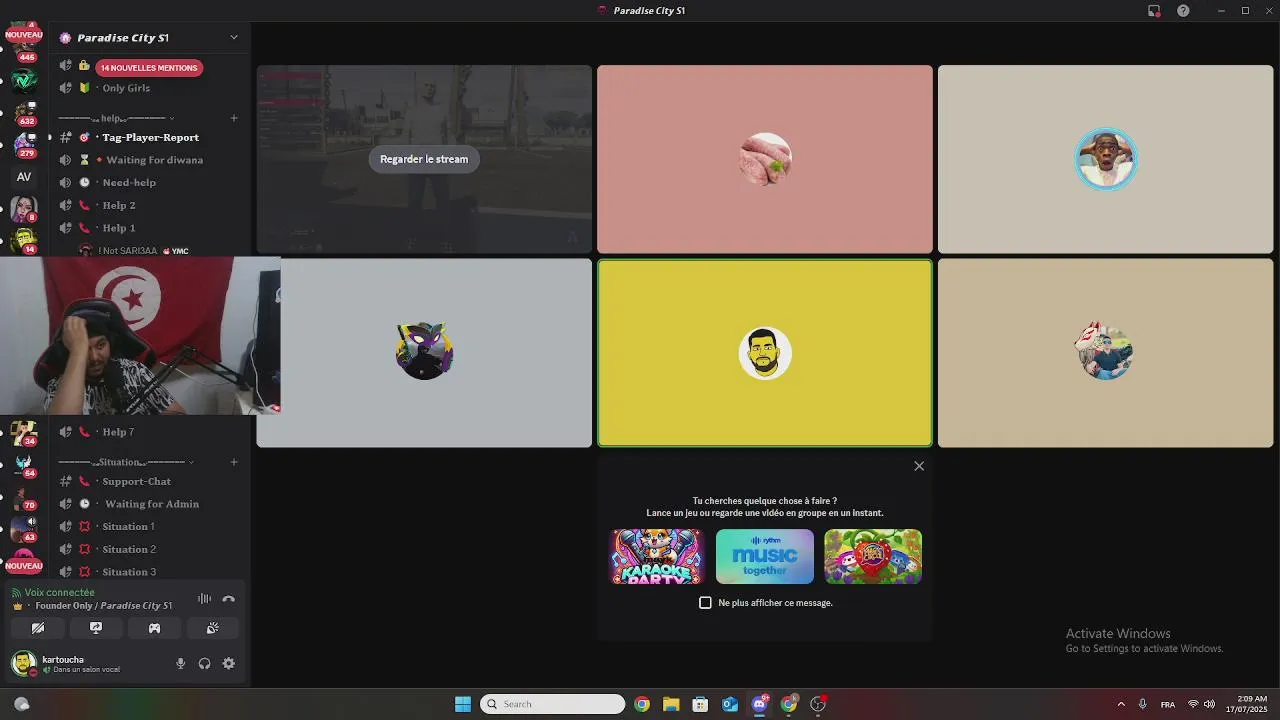The height and width of the screenshot is (720, 1280).
Task: Join the Help 1 voice channel
Action: coord(149,228)
